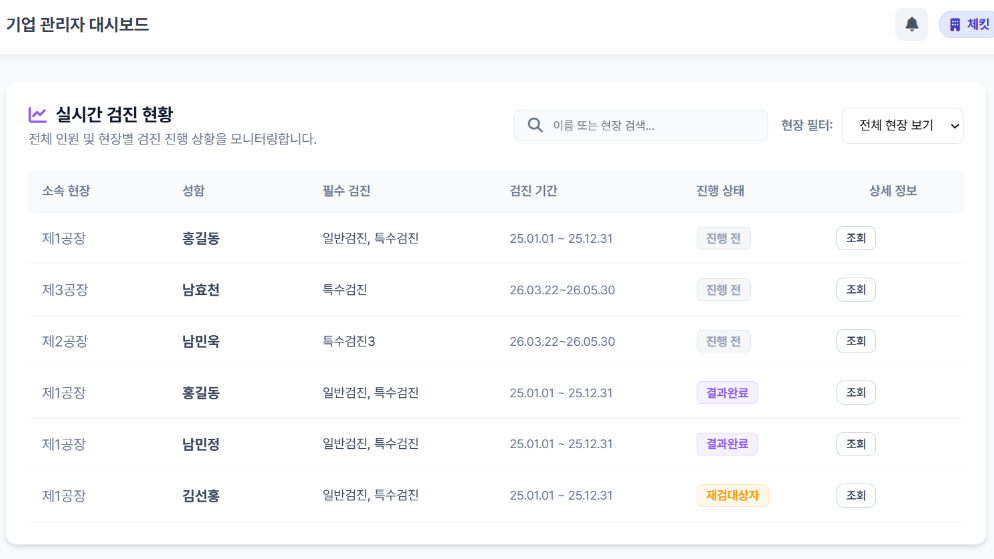This screenshot has width=994, height=559.
Task: Click the magnifier icon in search box
Action: [535, 125]
